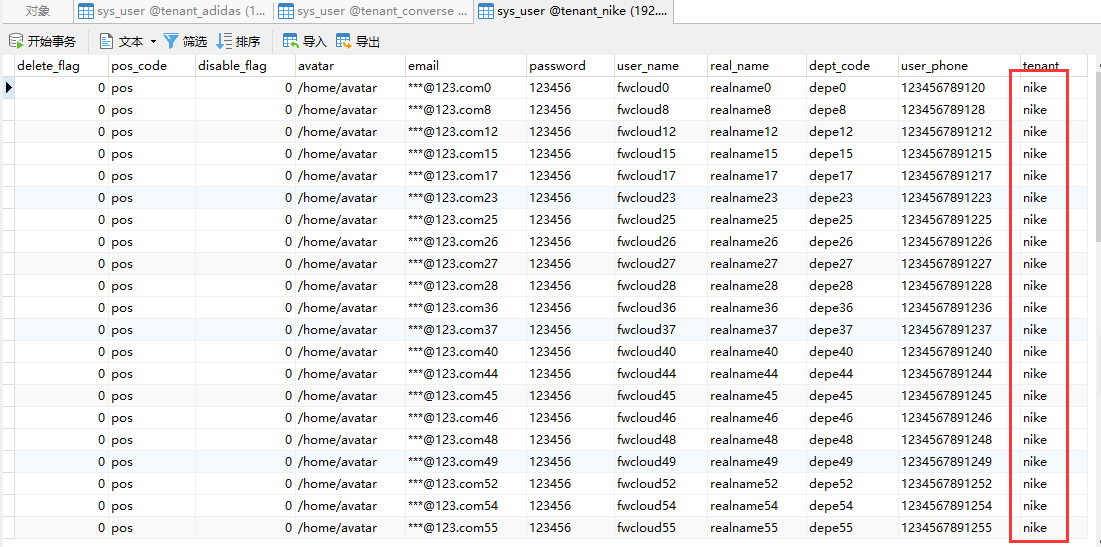The height and width of the screenshot is (547, 1101).
Task: Click the cell with realname40
Action: pyautogui.click(x=743, y=352)
